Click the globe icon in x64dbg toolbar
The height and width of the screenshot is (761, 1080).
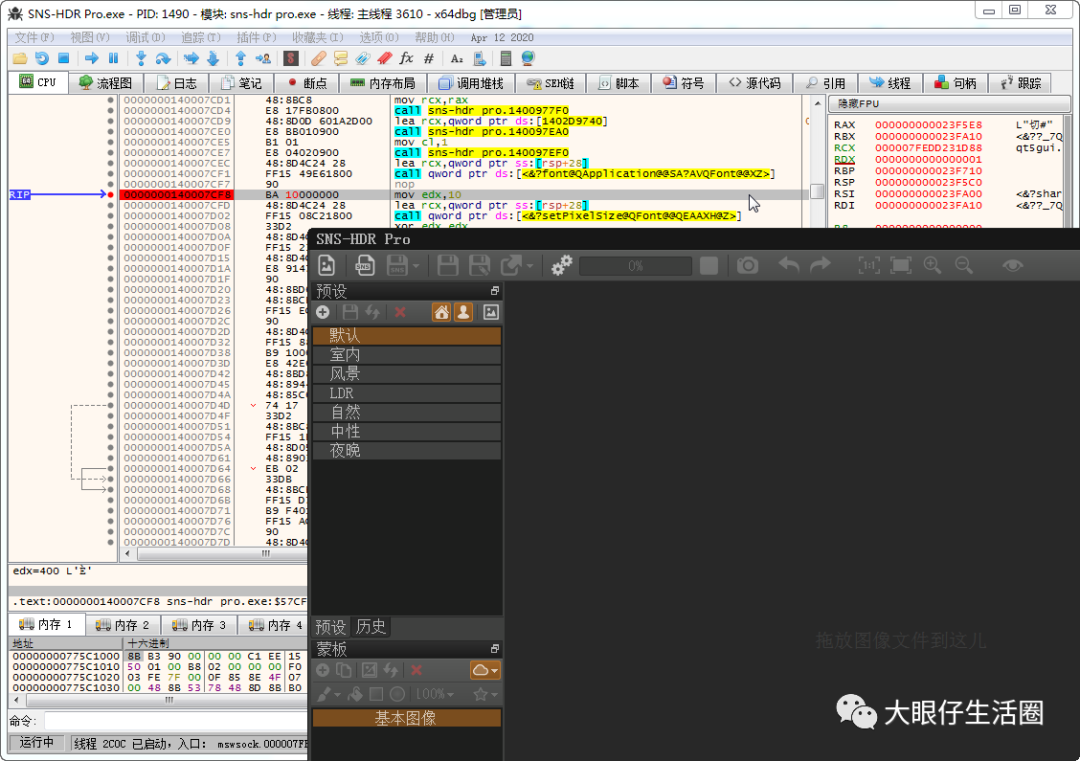(x=528, y=59)
